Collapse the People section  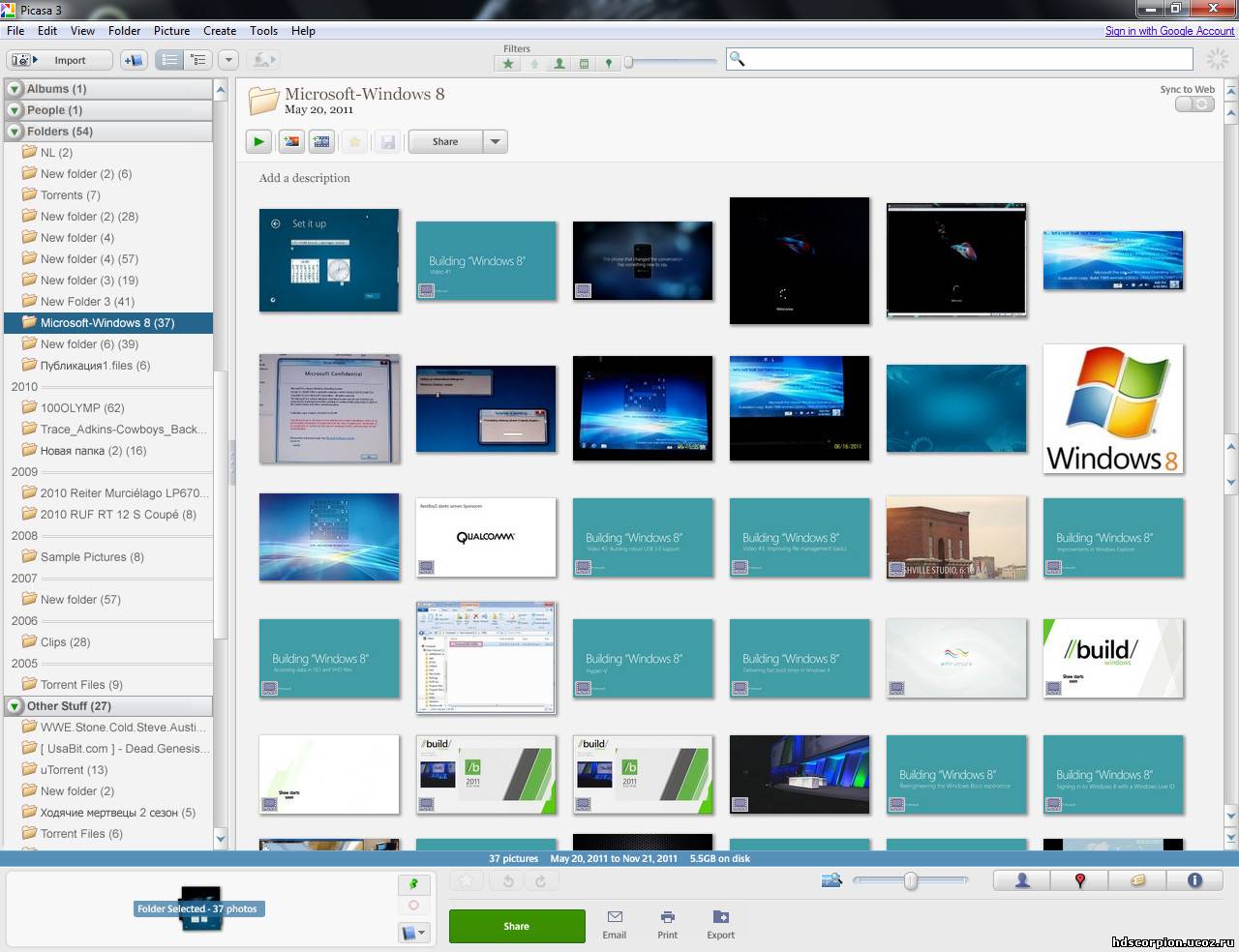15,110
